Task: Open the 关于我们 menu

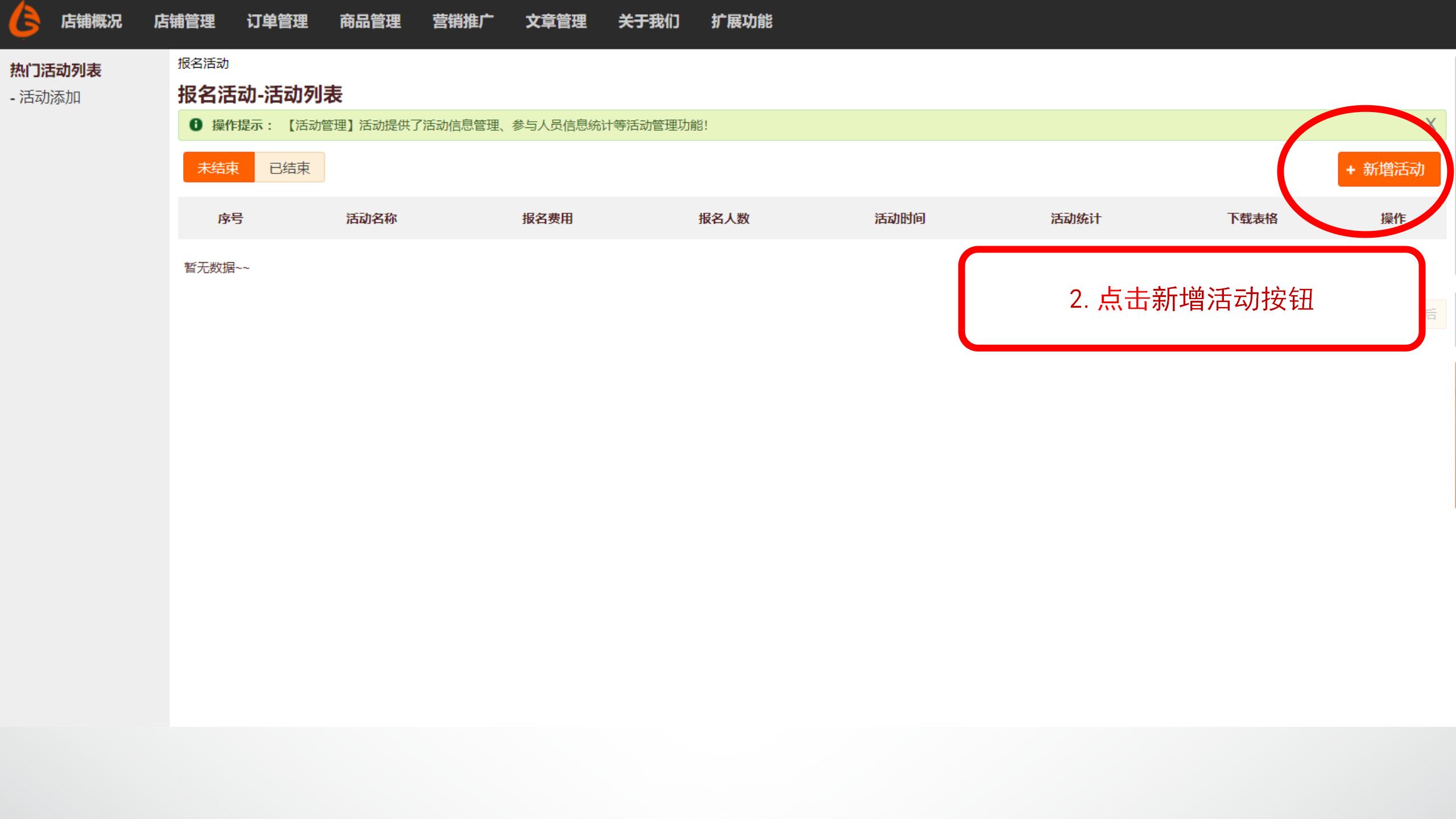Action: tap(649, 22)
